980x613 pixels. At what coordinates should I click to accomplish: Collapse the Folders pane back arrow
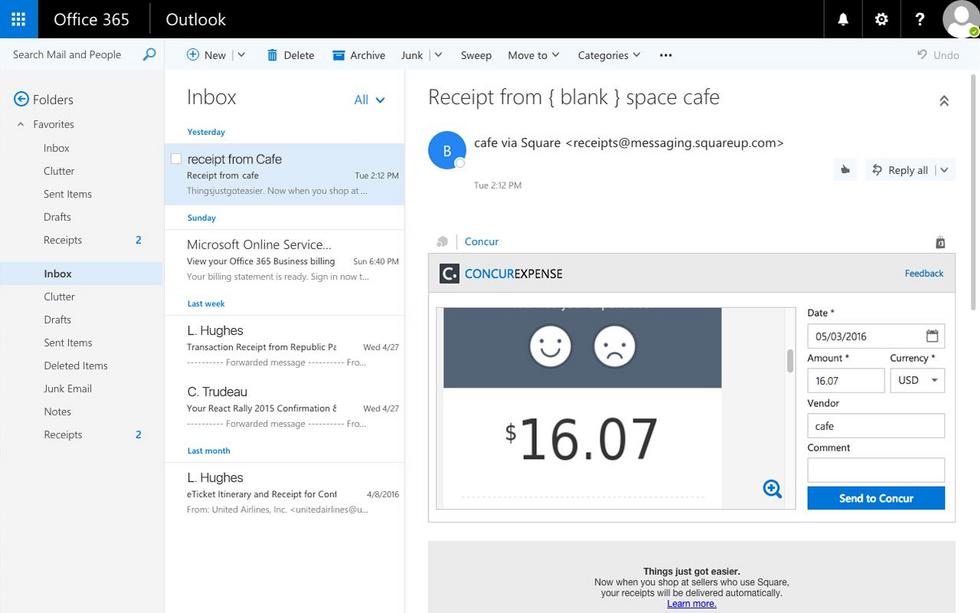(21, 99)
